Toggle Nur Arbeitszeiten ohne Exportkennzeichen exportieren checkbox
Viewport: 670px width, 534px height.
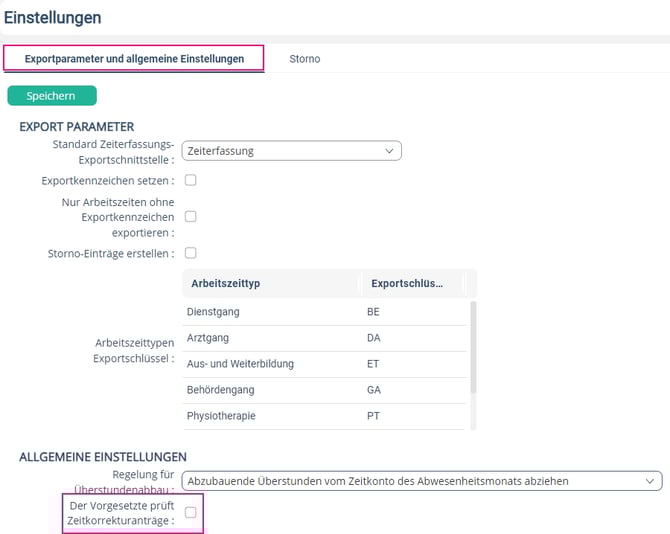coord(191,216)
